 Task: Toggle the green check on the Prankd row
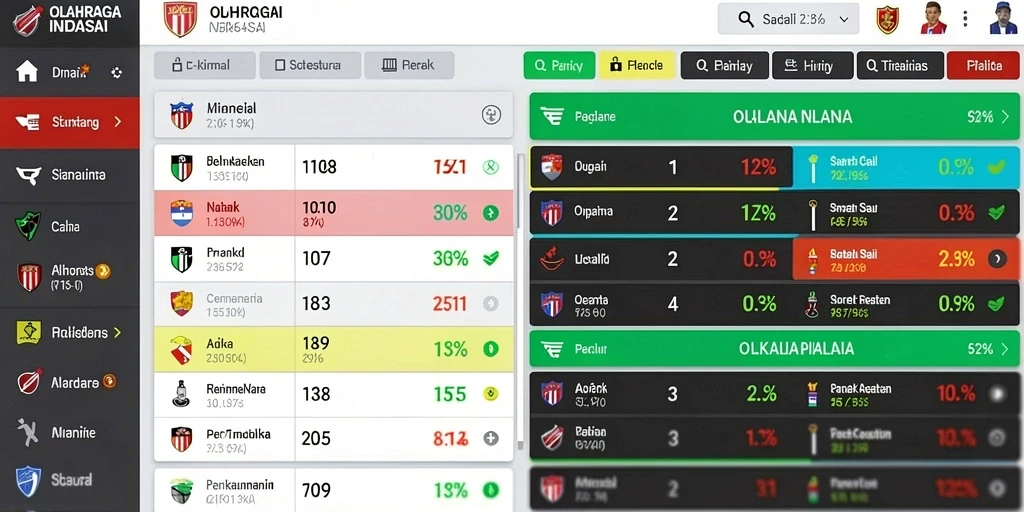pyautogui.click(x=490, y=259)
